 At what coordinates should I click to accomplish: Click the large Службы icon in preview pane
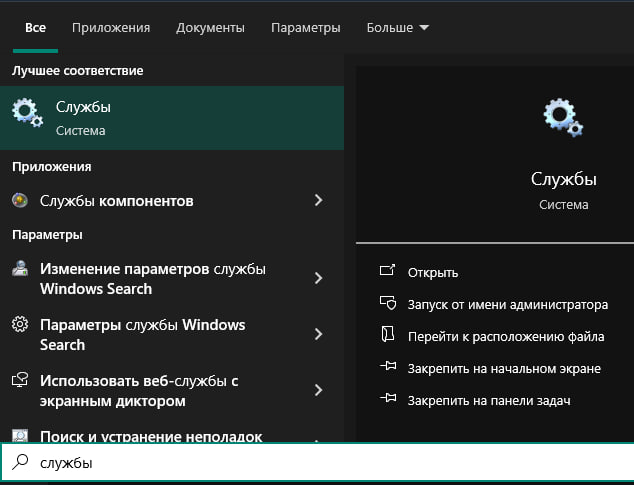tap(563, 117)
